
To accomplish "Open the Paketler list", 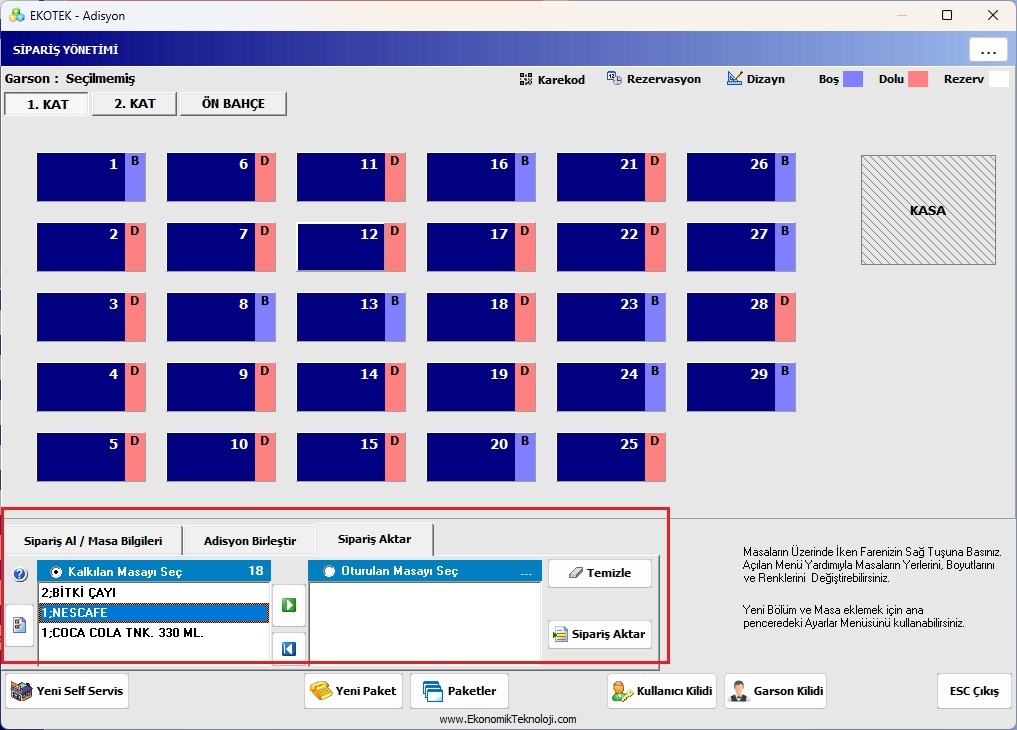I will coord(459,691).
